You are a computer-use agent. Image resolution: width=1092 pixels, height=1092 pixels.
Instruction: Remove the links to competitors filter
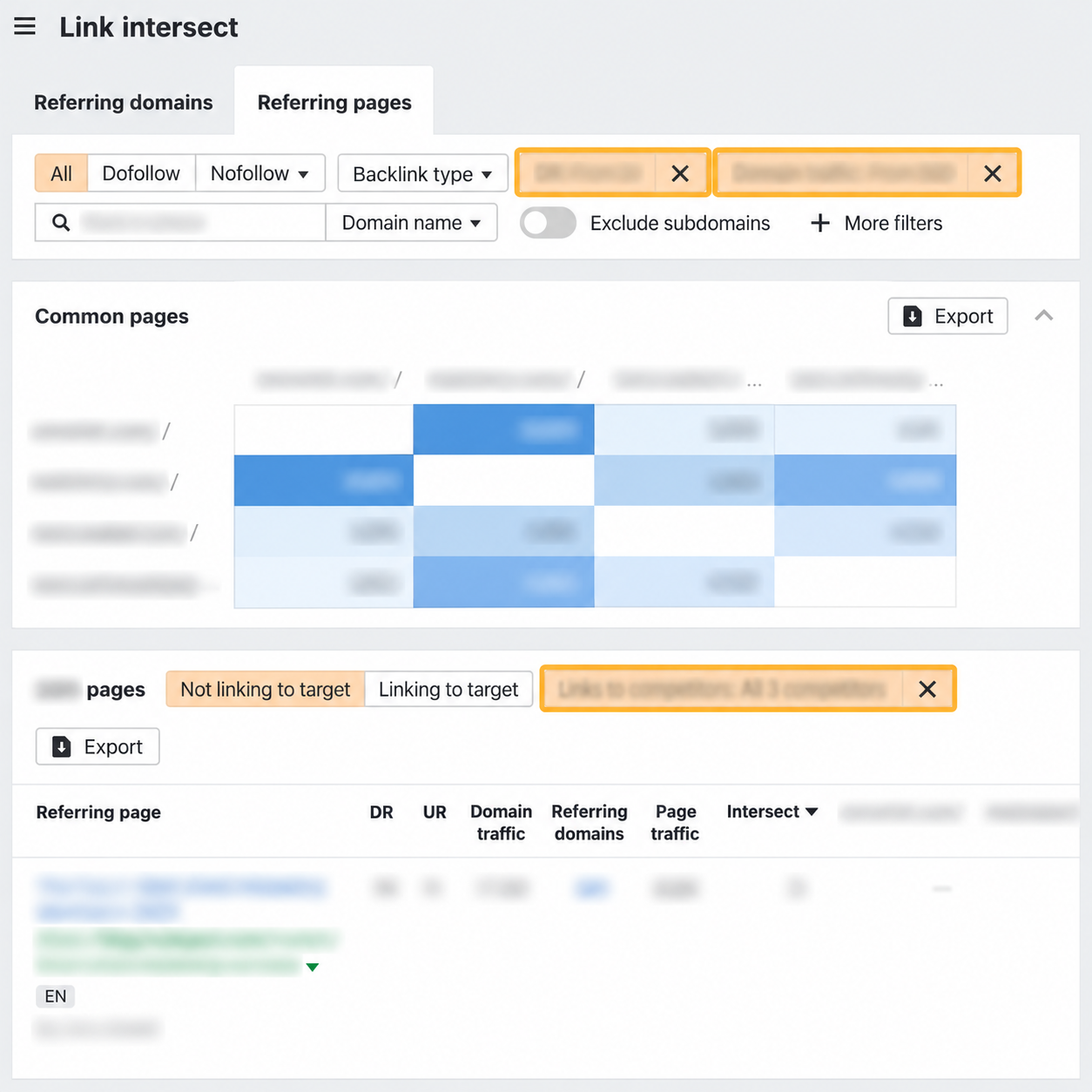coord(927,689)
